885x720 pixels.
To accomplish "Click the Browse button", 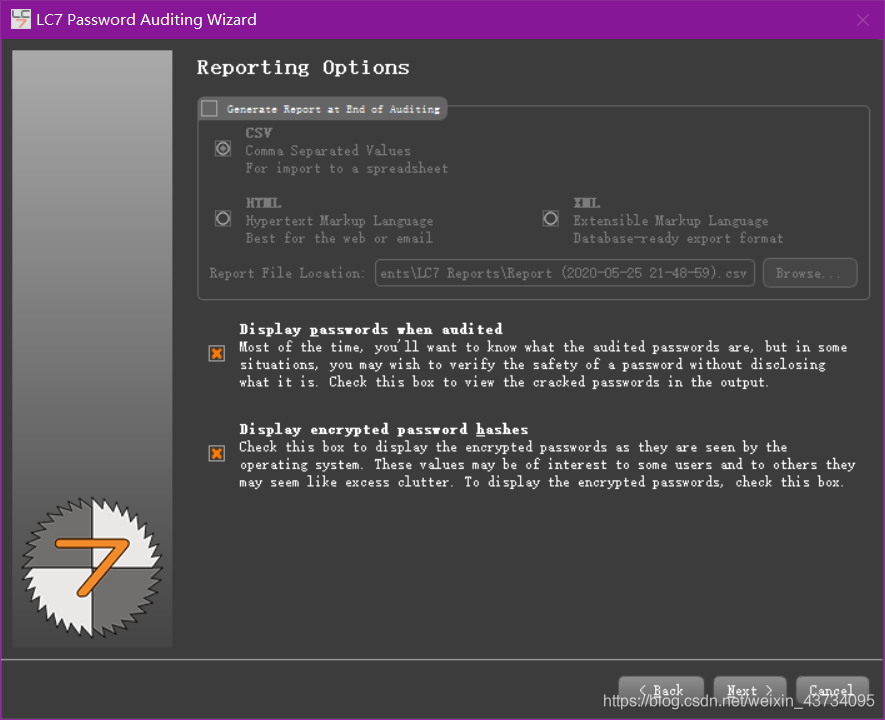I will [x=810, y=273].
